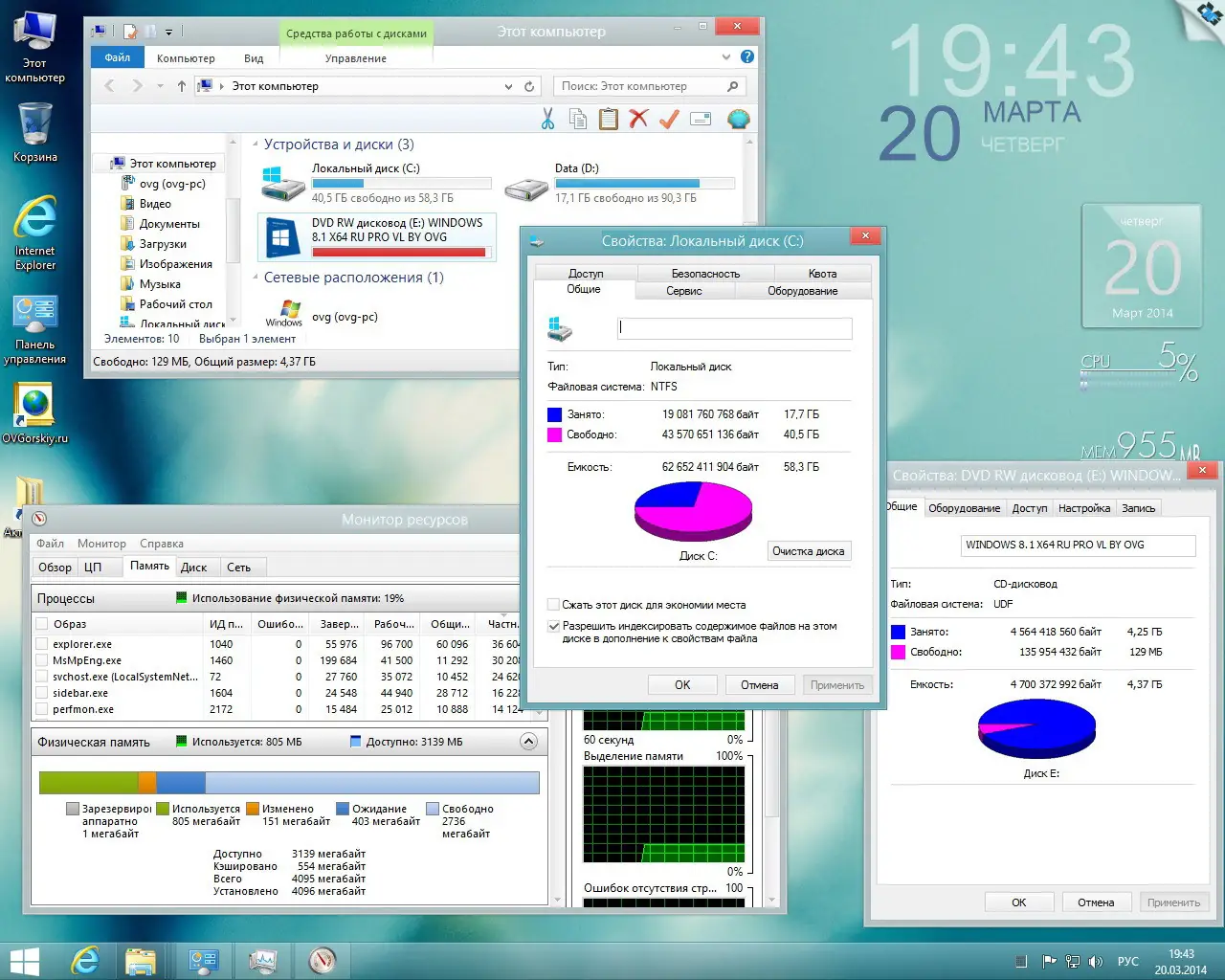Click the Action Center flag tray icon
The image size is (1225, 980).
pyautogui.click(x=1050, y=961)
